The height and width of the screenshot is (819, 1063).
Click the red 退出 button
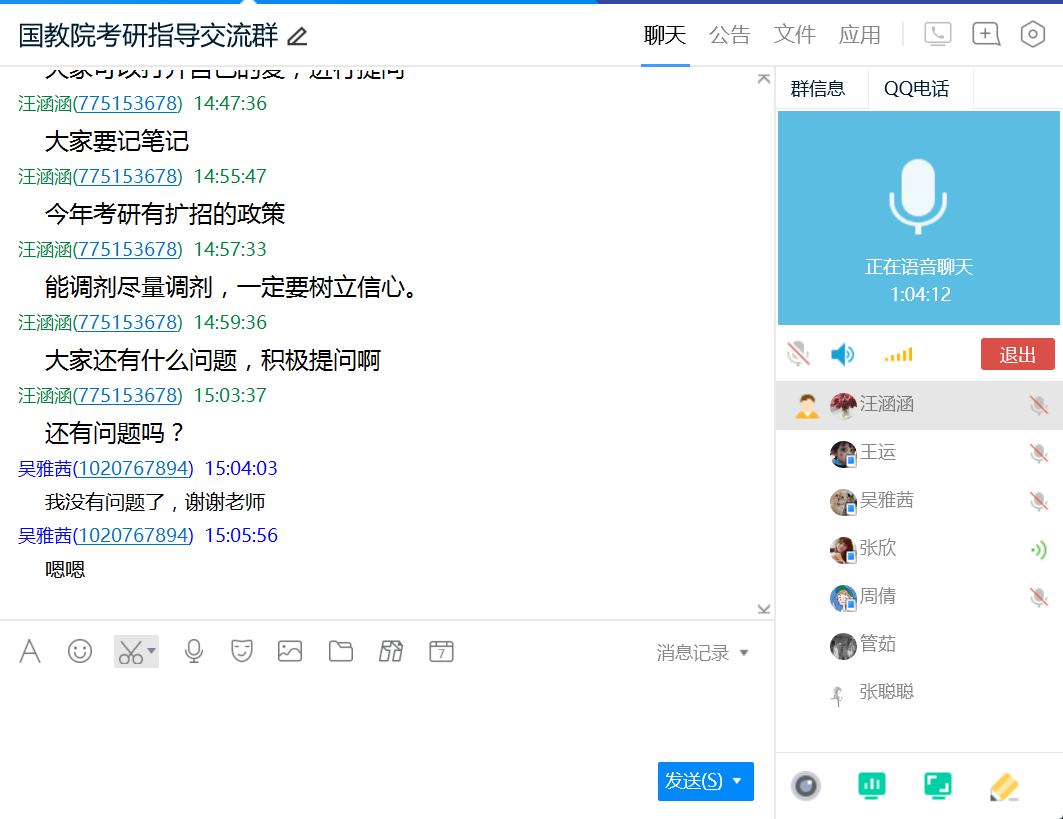point(1017,354)
